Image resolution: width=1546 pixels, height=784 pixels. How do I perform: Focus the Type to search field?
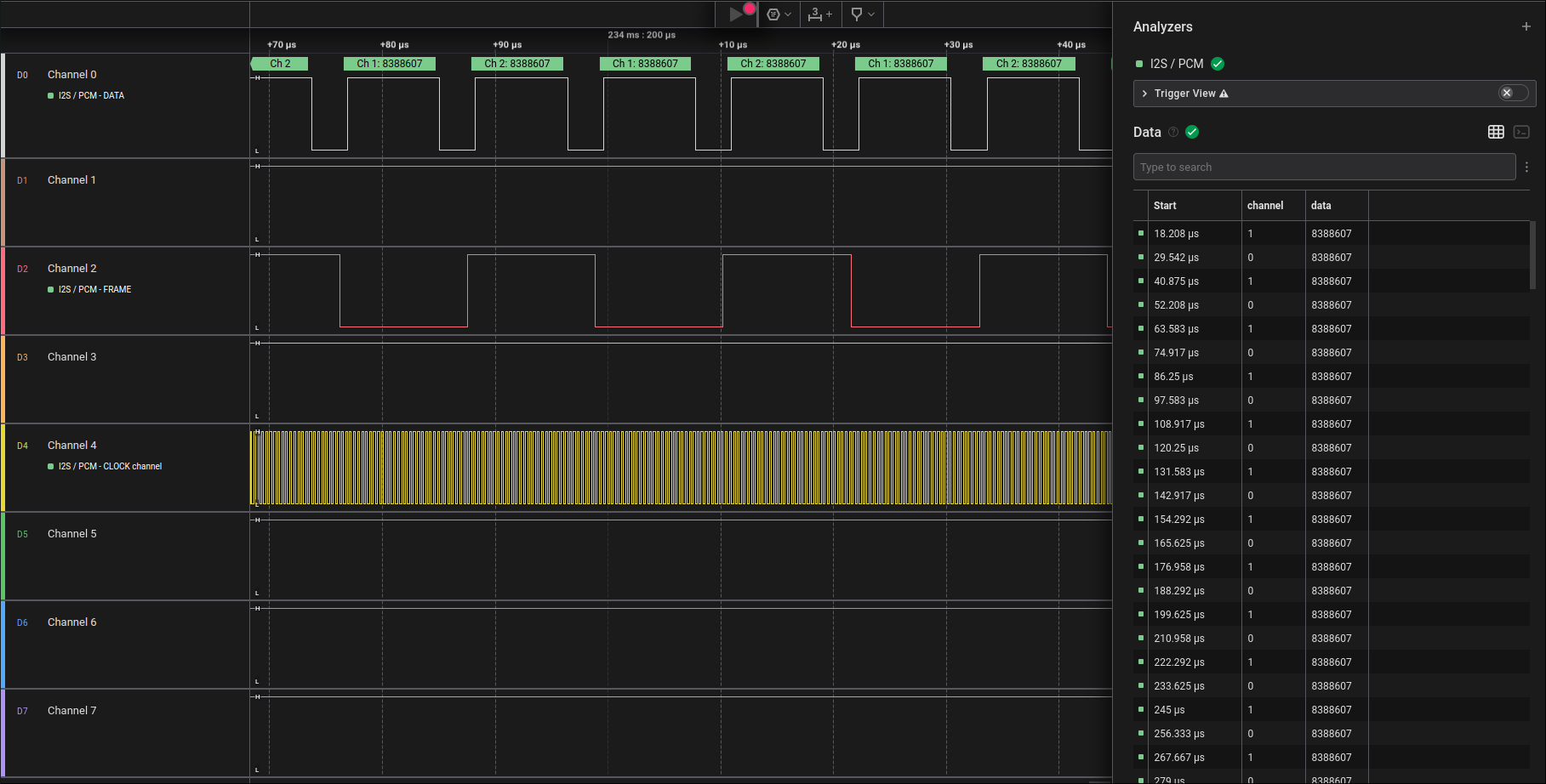click(x=1324, y=167)
